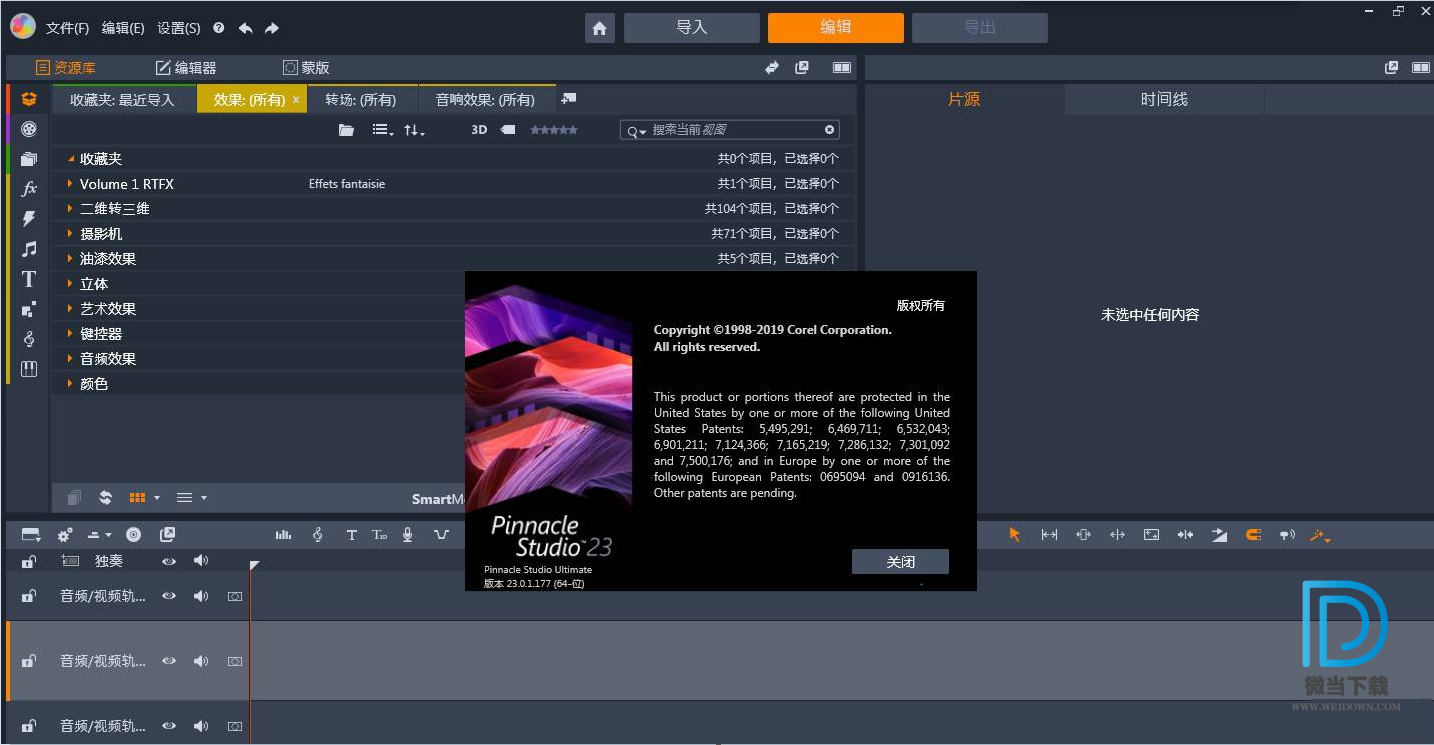Click the orange 编辑 button

[x=836, y=28]
